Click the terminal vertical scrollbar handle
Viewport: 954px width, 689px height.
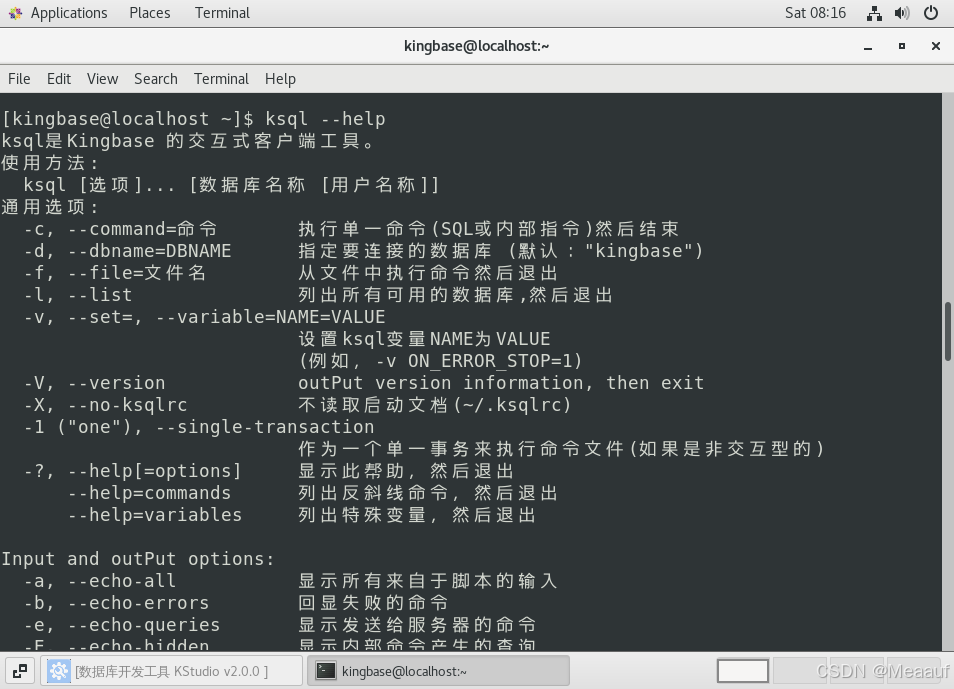(948, 331)
